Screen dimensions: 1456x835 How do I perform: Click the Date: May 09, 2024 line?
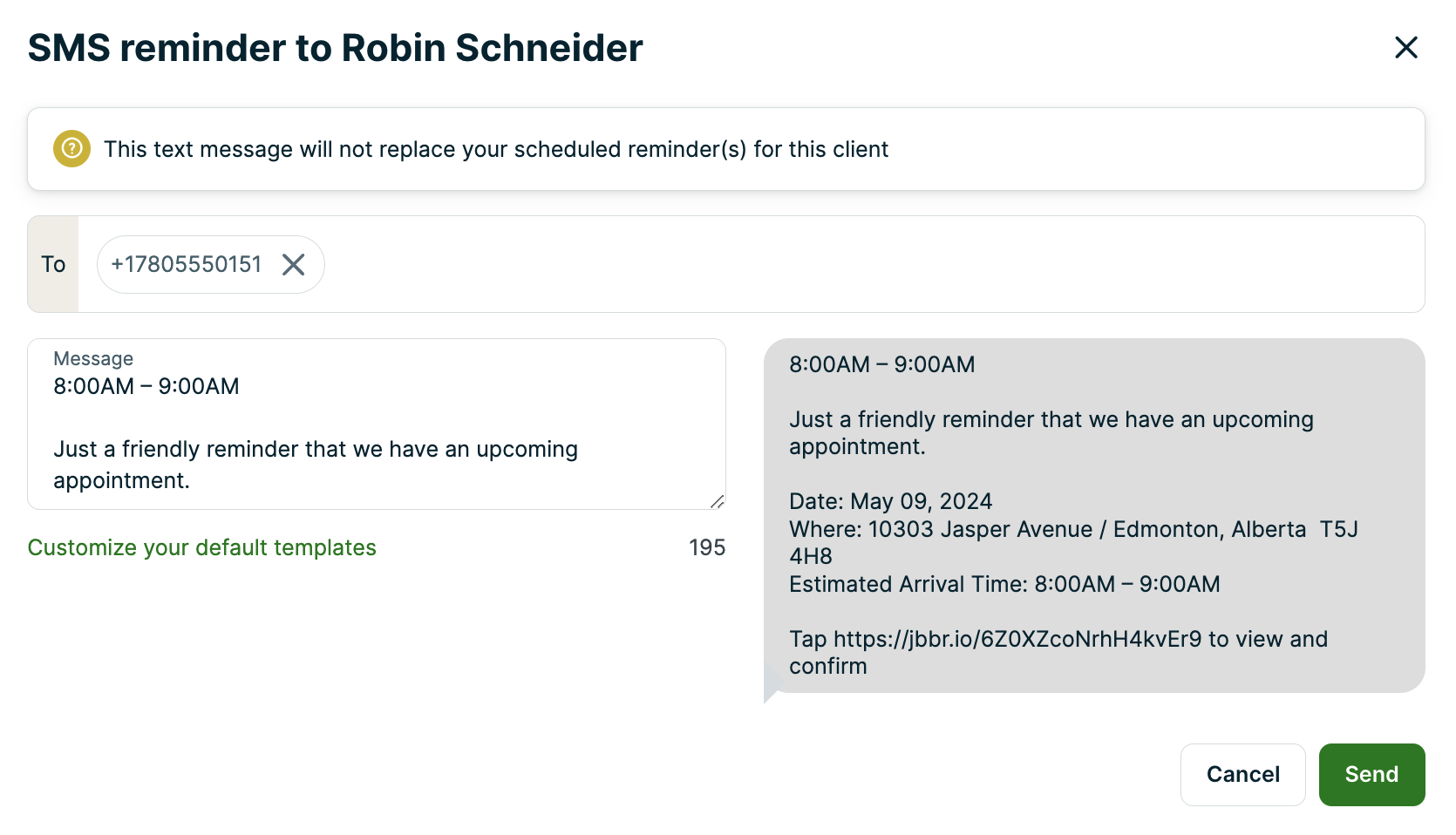(890, 501)
